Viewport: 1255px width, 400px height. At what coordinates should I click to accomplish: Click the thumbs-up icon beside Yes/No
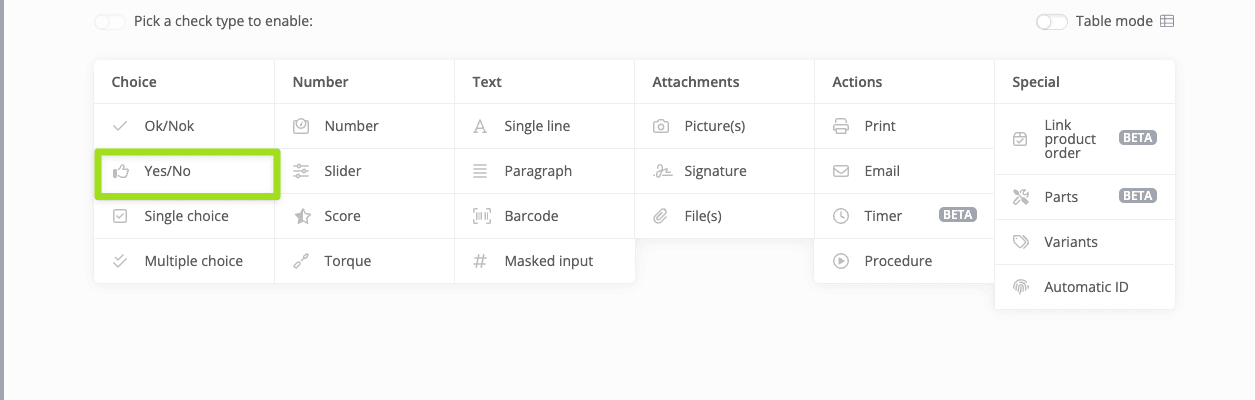[x=121, y=171]
